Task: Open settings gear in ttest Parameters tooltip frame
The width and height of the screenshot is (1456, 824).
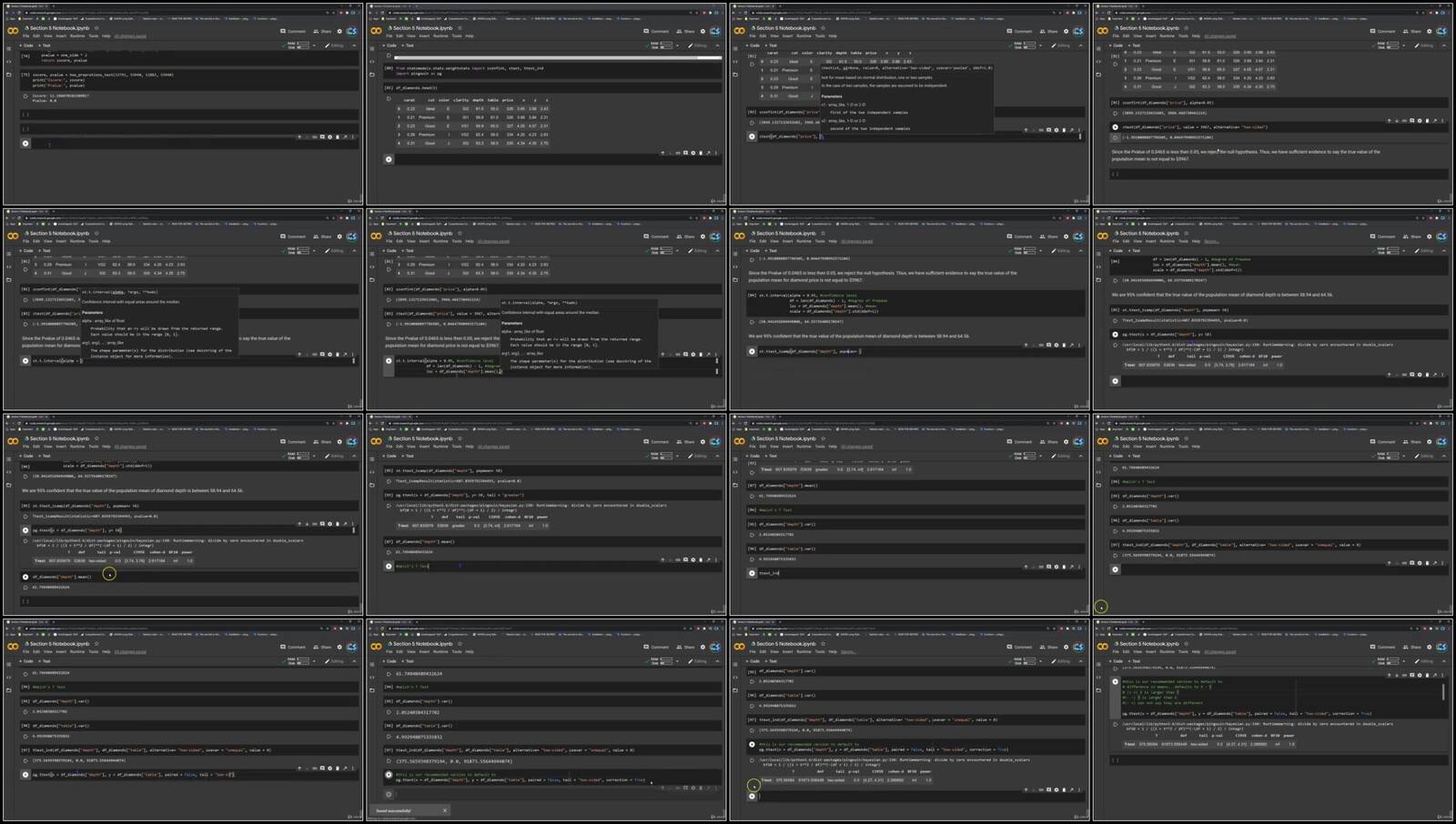Action: [x=1066, y=31]
